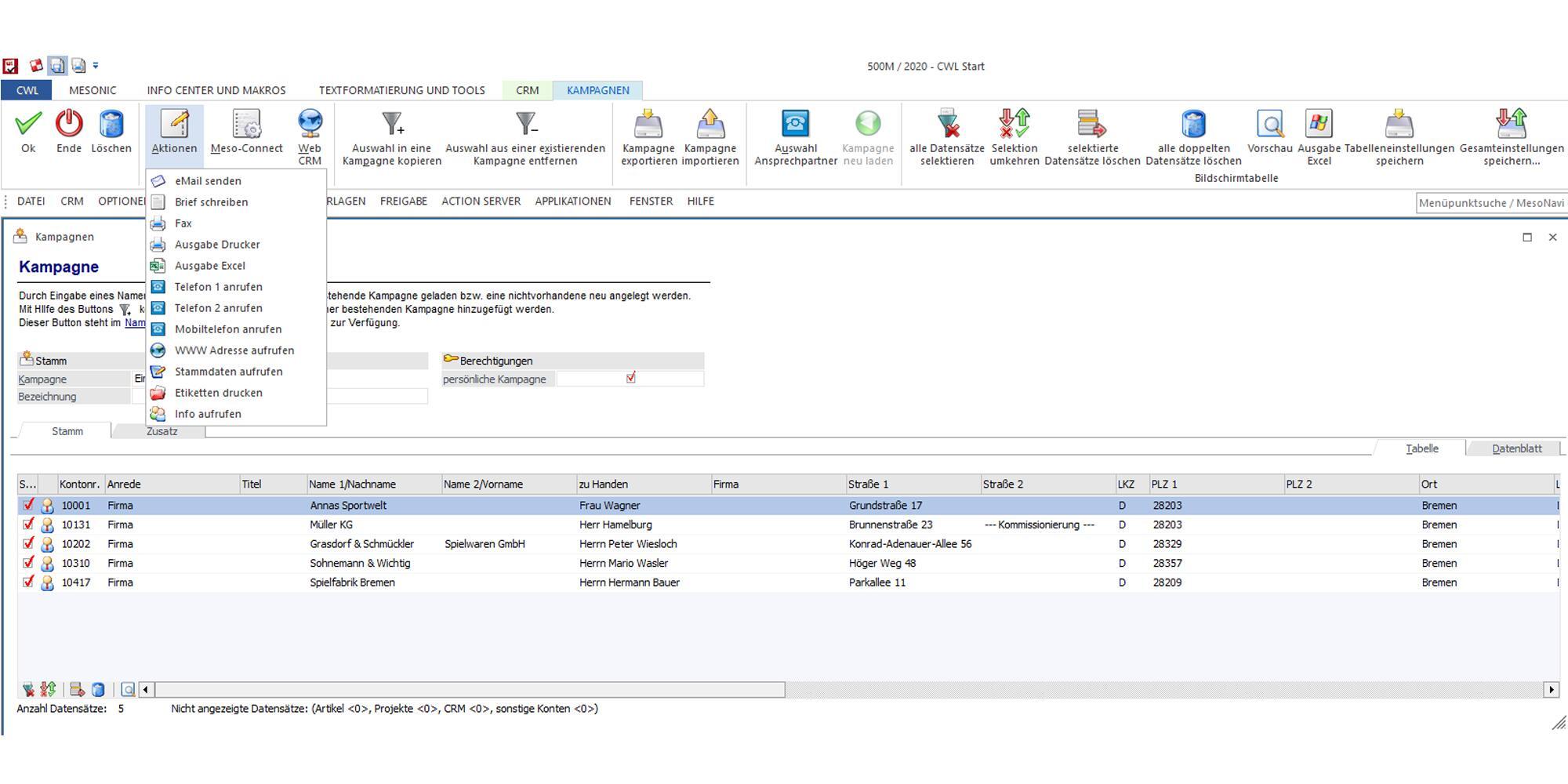Toggle selection checkbox for row 10131
Screen dimensions: 1568x784
[28, 524]
